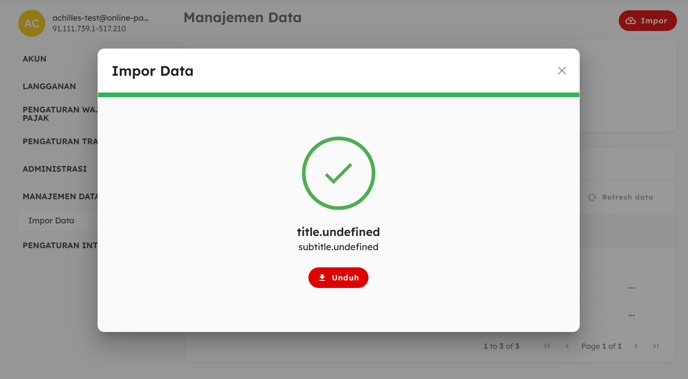Click the green checkmark success icon

(x=338, y=173)
